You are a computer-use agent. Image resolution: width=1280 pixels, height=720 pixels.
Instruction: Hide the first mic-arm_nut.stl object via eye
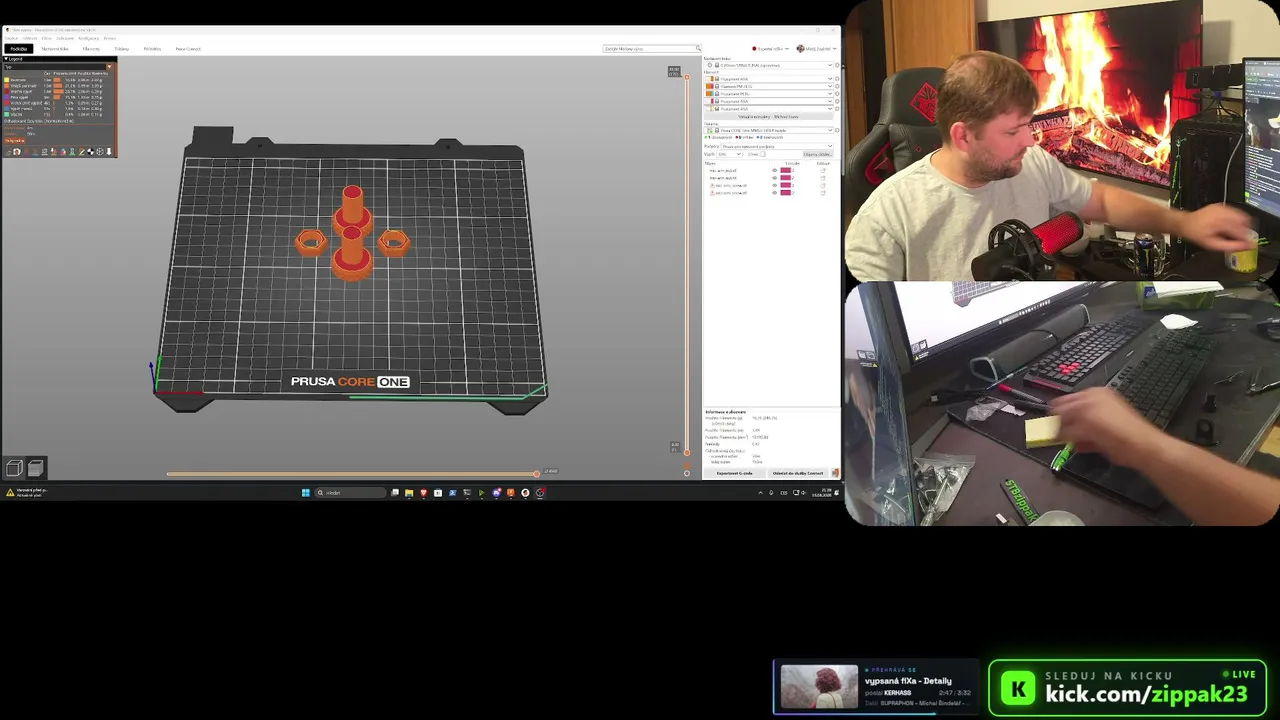[x=774, y=171]
